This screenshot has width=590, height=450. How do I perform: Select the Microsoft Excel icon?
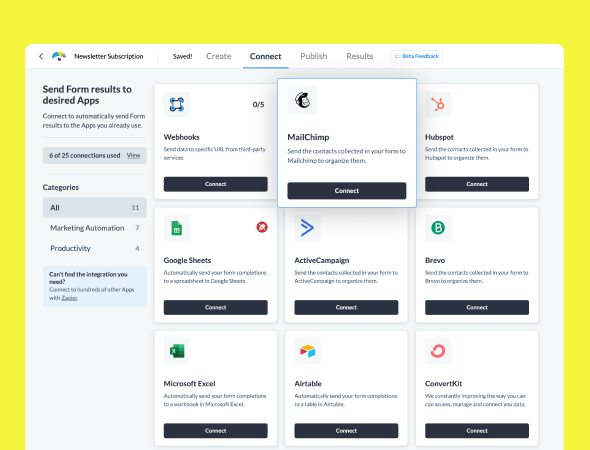click(x=176, y=351)
